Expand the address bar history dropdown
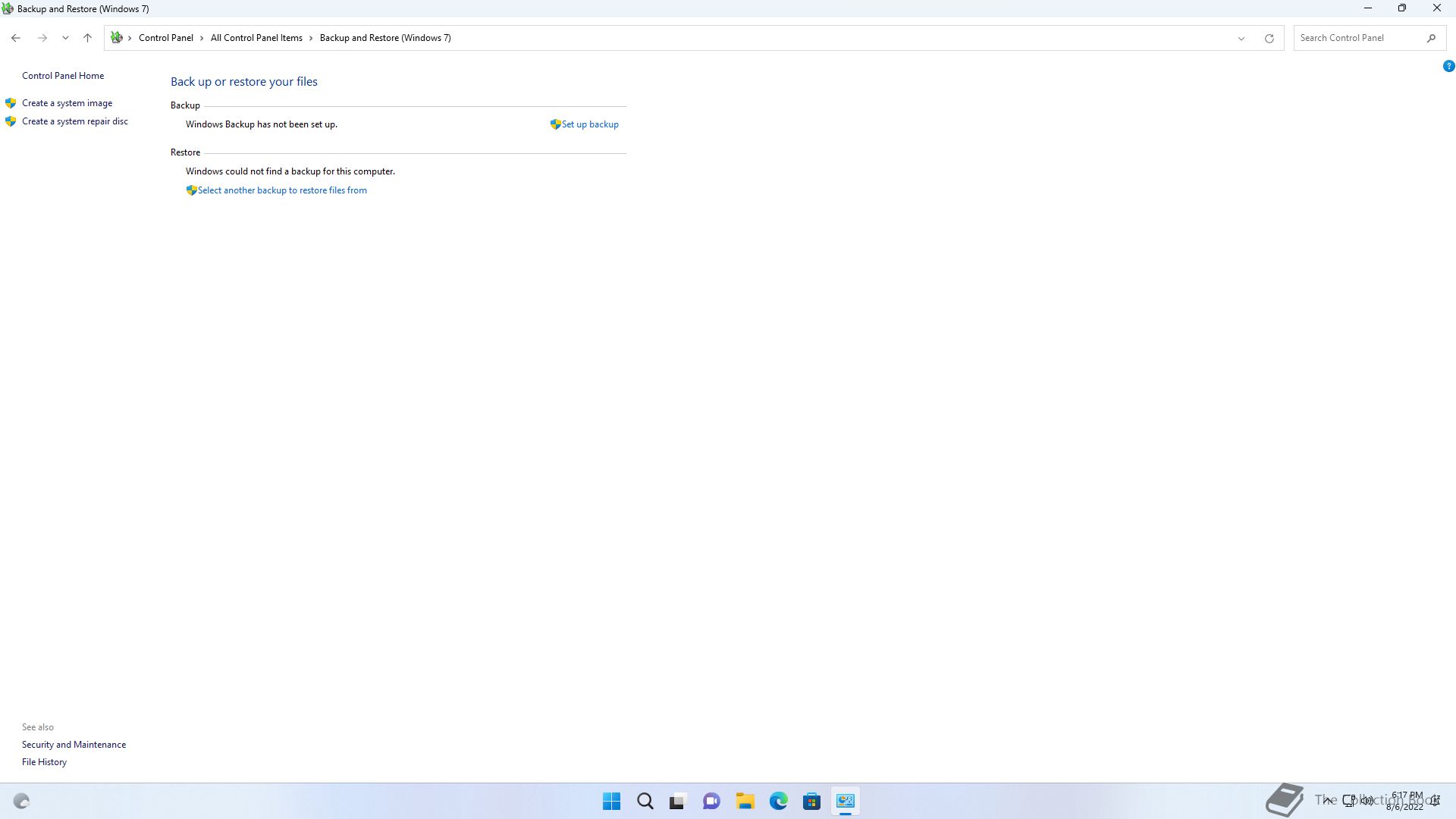1456x819 pixels. coord(1241,38)
